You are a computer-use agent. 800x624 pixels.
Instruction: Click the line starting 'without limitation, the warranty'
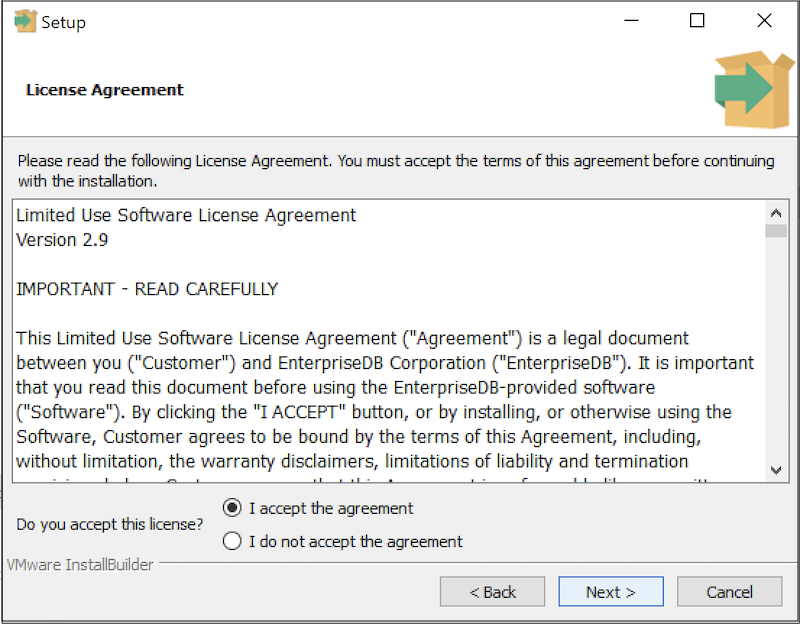coord(352,461)
